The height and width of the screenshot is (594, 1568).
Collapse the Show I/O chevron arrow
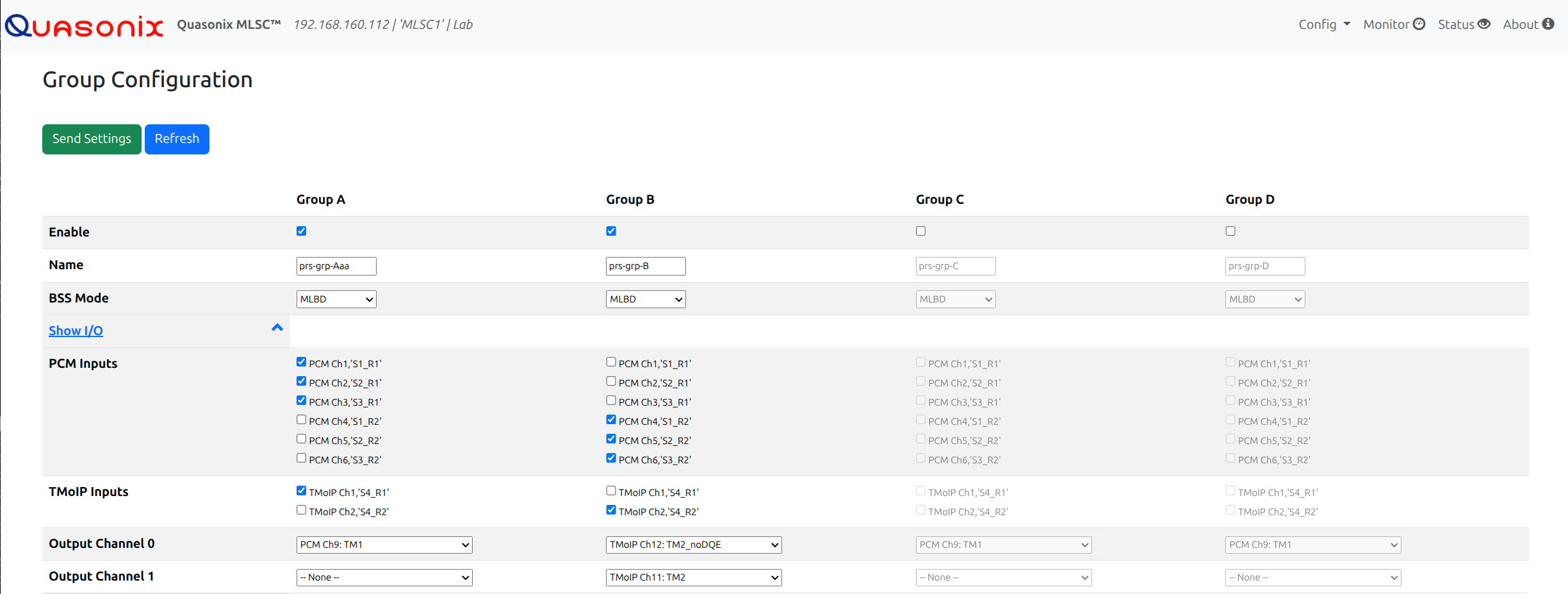coord(277,327)
